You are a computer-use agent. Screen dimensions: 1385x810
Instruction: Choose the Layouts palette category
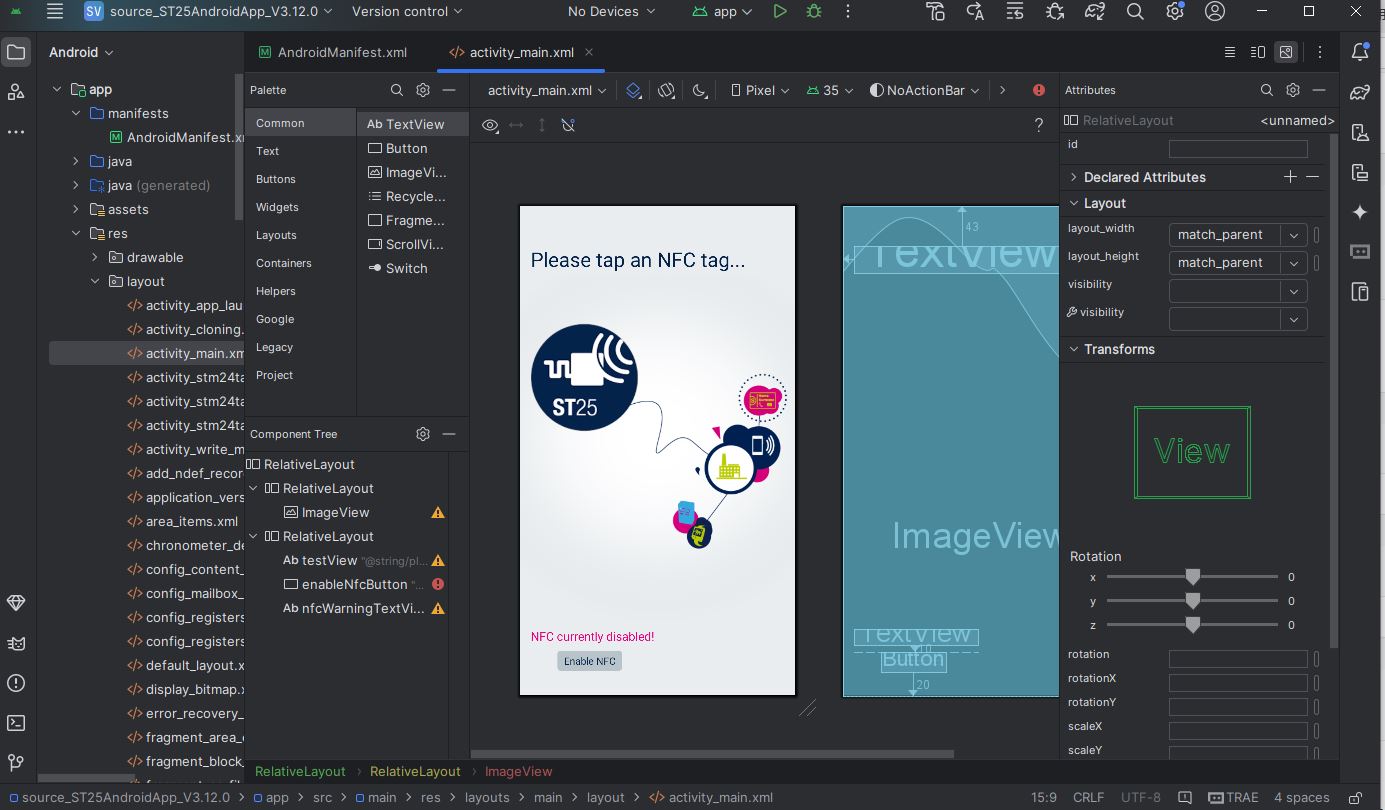coord(276,235)
